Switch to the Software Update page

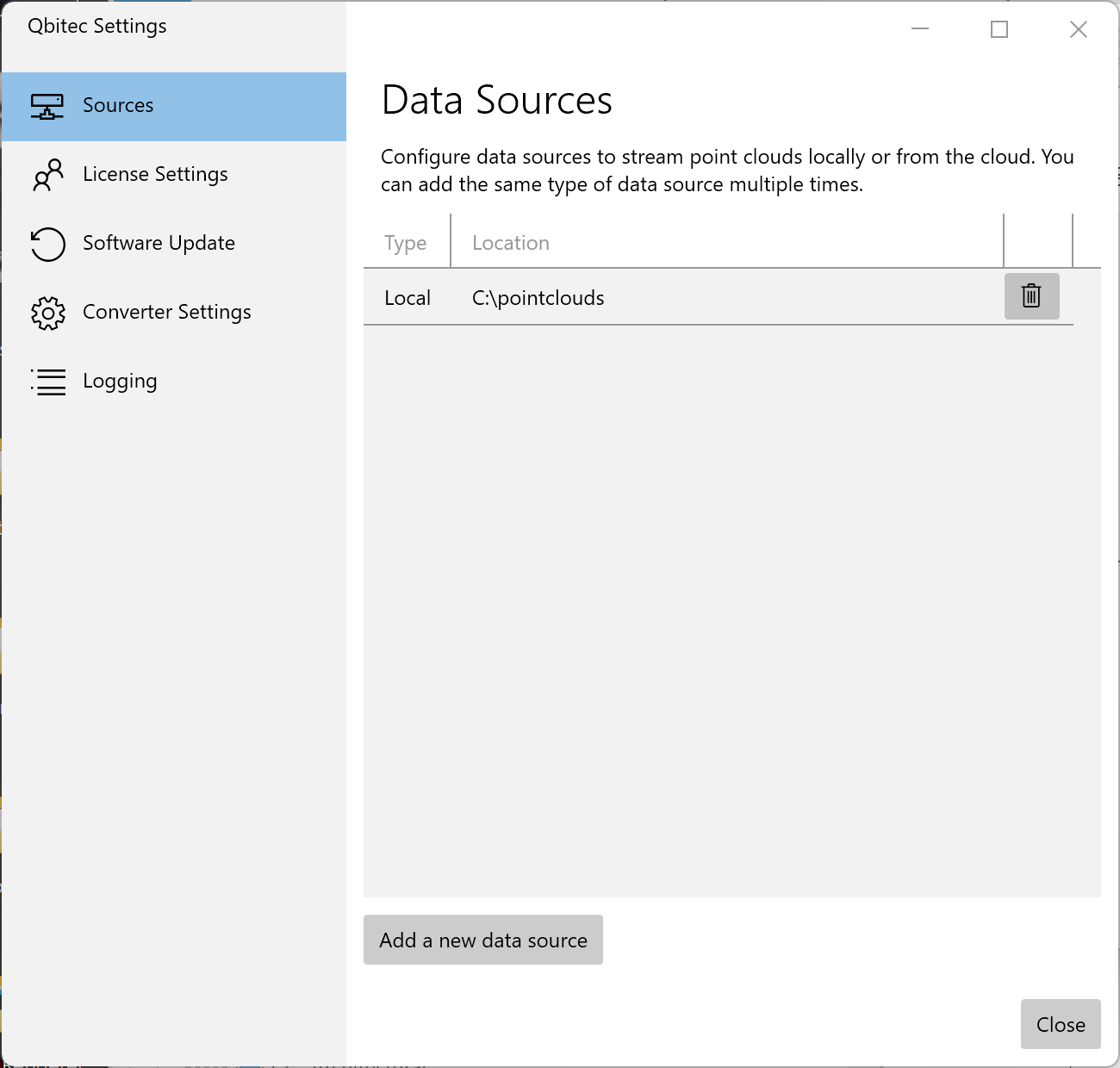(159, 243)
